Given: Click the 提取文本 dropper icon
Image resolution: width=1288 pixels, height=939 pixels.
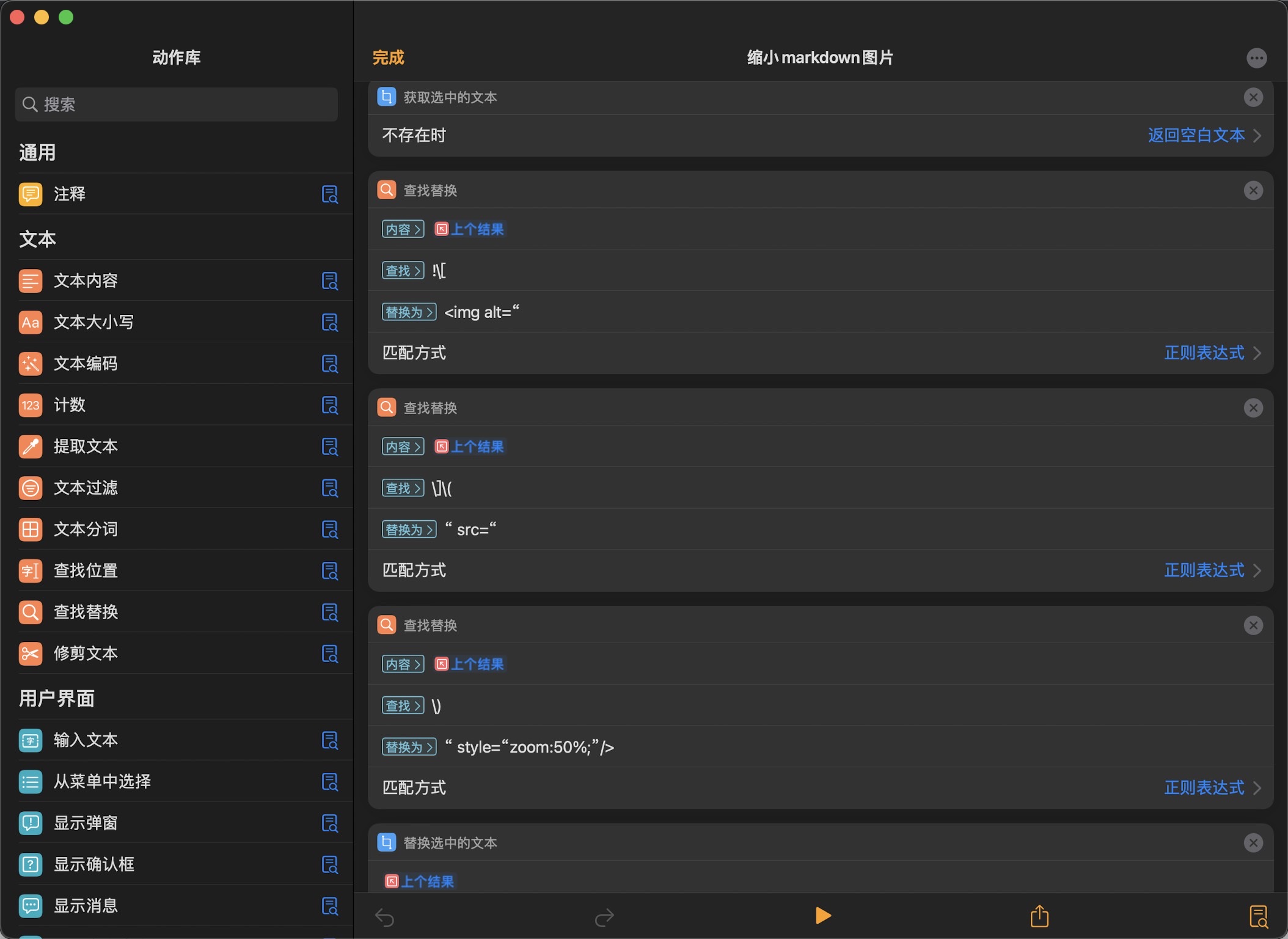Looking at the screenshot, I should click(31, 447).
